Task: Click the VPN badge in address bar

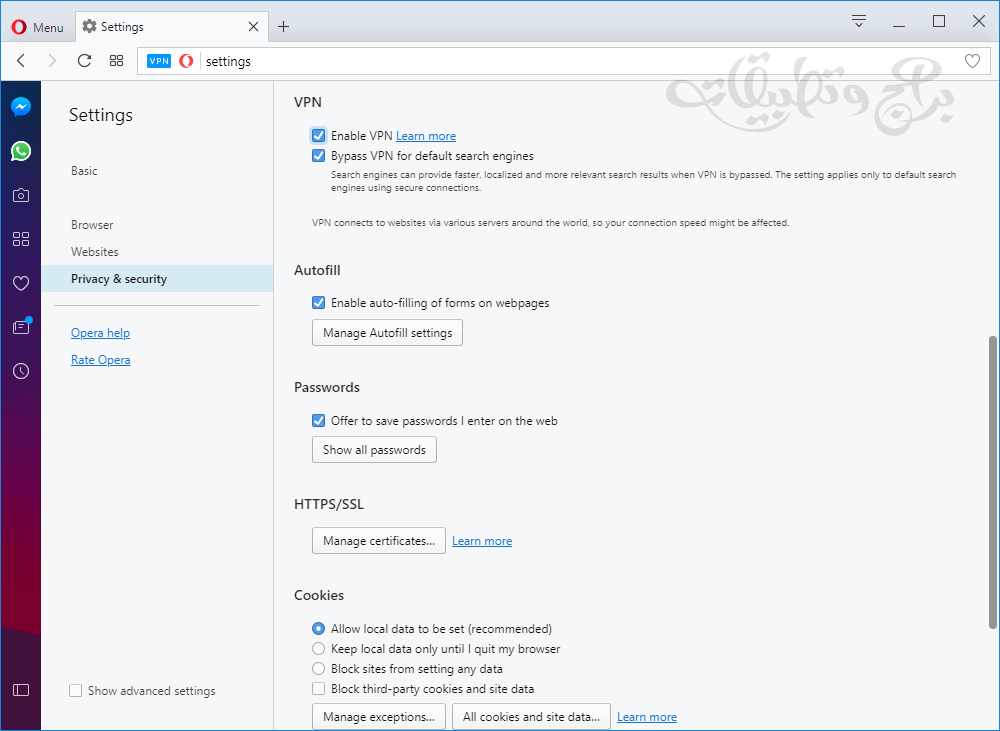Action: 159,61
